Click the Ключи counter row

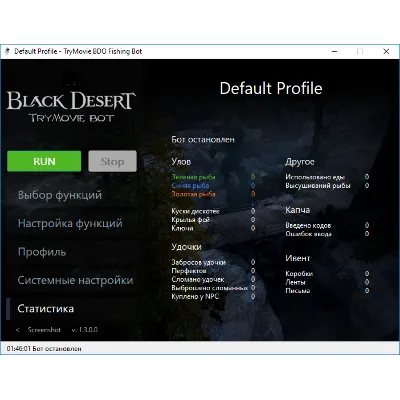213,228
